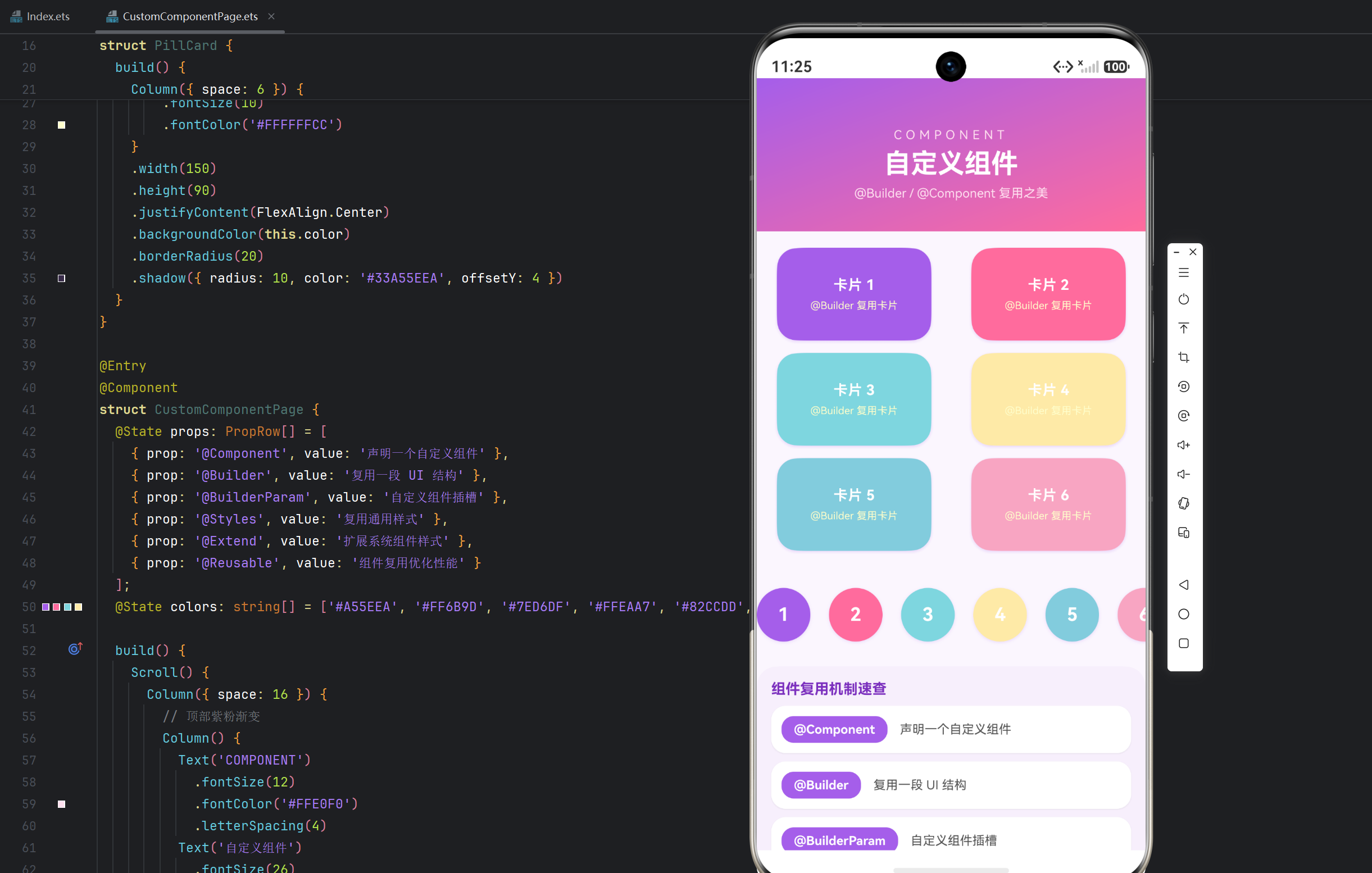Tap the @Builder purple pill label
Image resolution: width=1372 pixels, height=873 pixels.
(821, 785)
